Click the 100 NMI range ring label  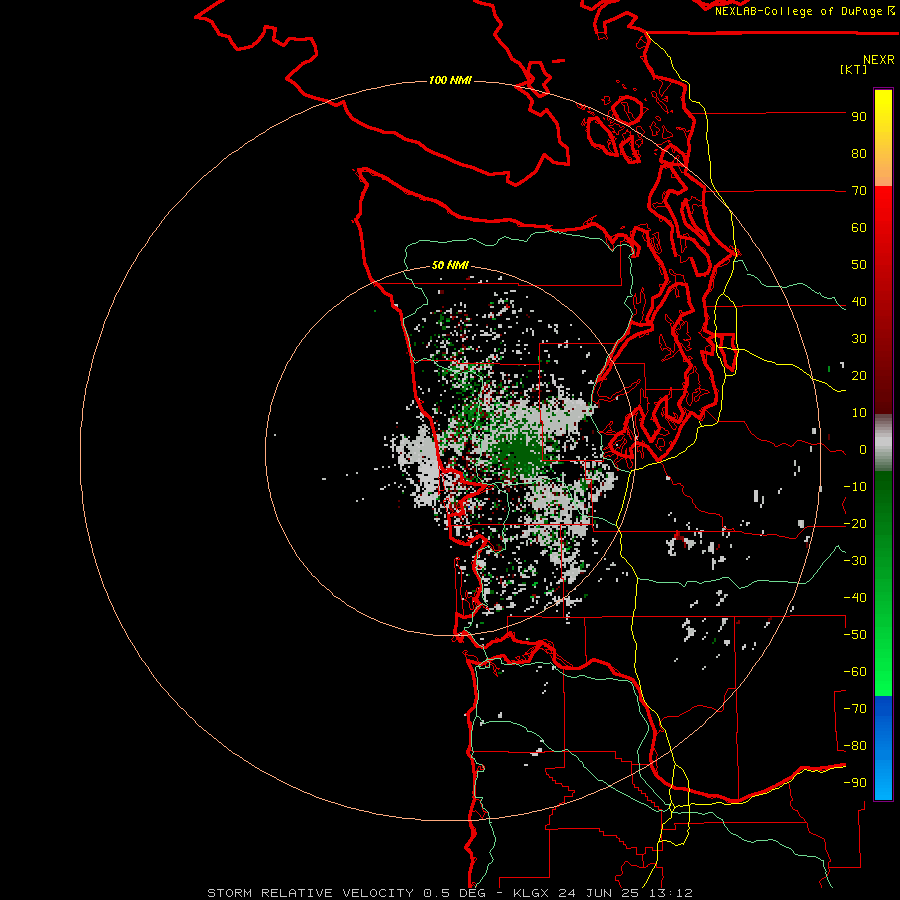tap(450, 80)
